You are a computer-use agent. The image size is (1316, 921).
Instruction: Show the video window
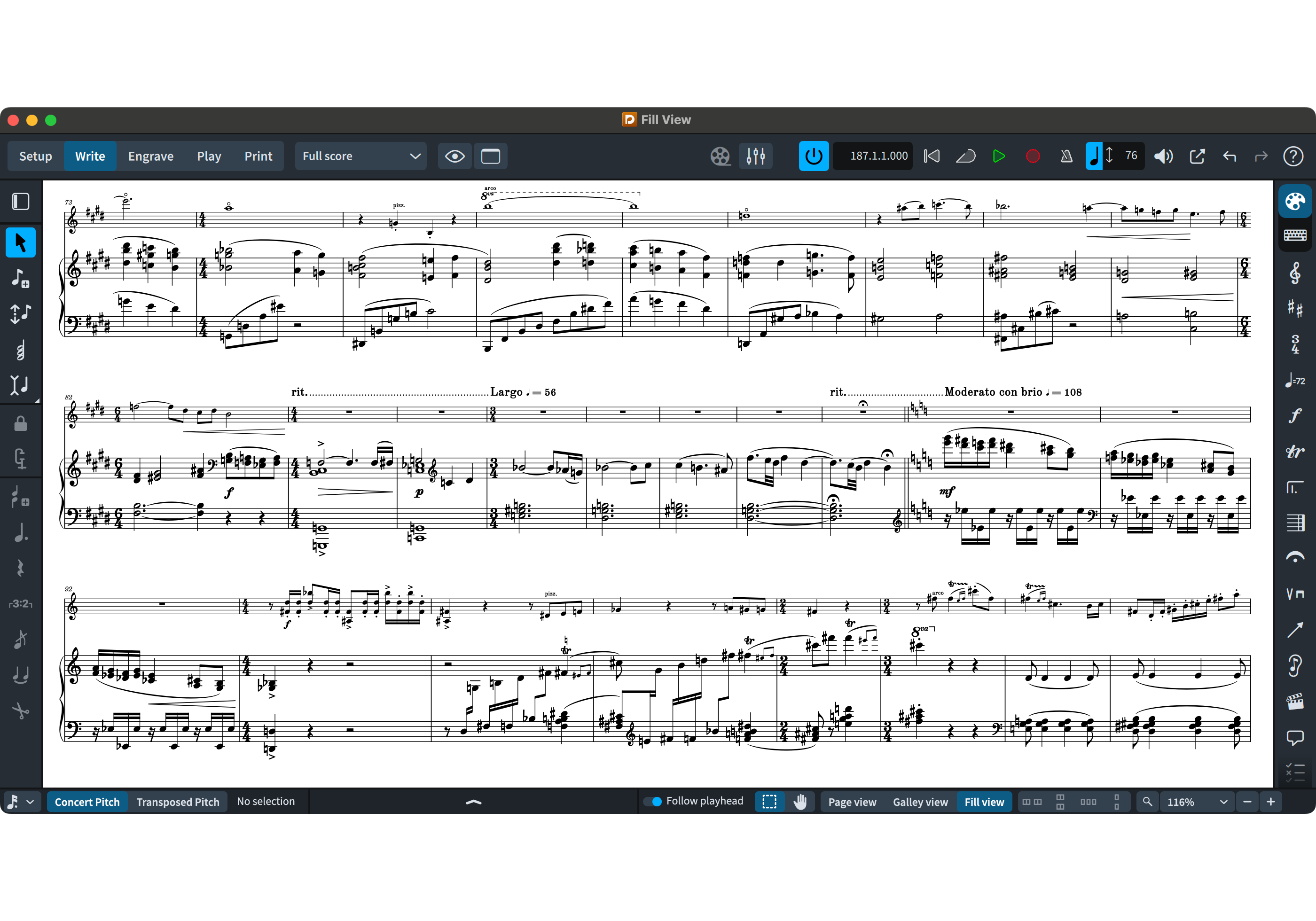point(721,156)
